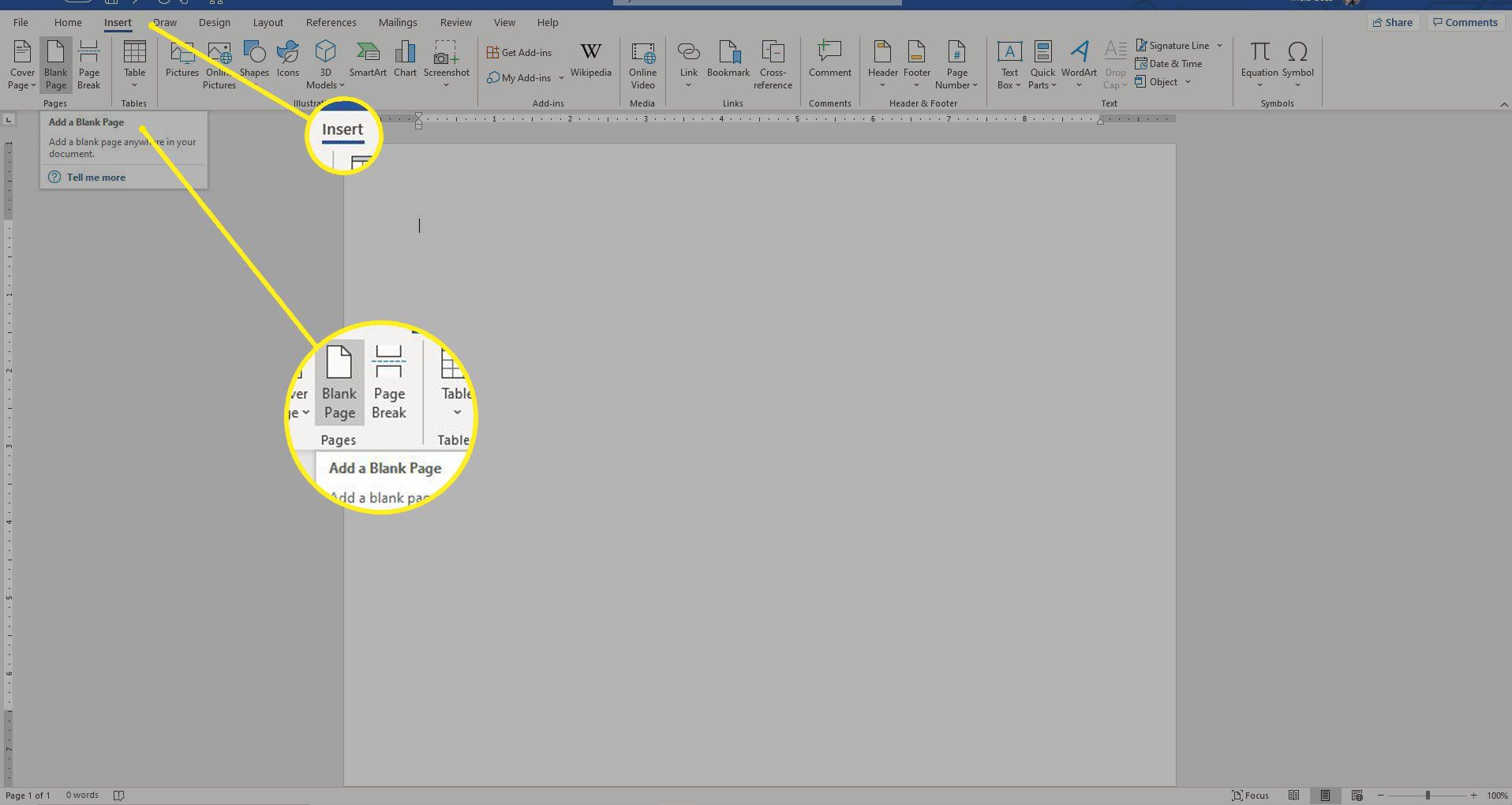Click the Online Pictures button

coord(219,65)
